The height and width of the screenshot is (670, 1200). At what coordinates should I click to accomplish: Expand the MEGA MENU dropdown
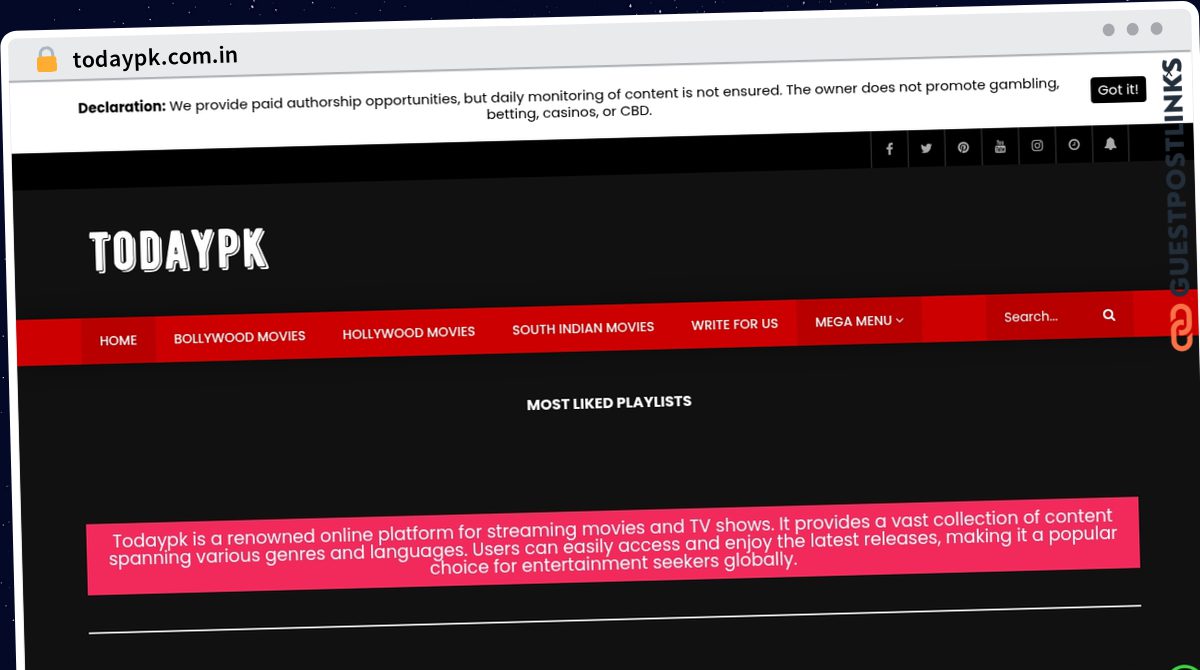point(859,321)
